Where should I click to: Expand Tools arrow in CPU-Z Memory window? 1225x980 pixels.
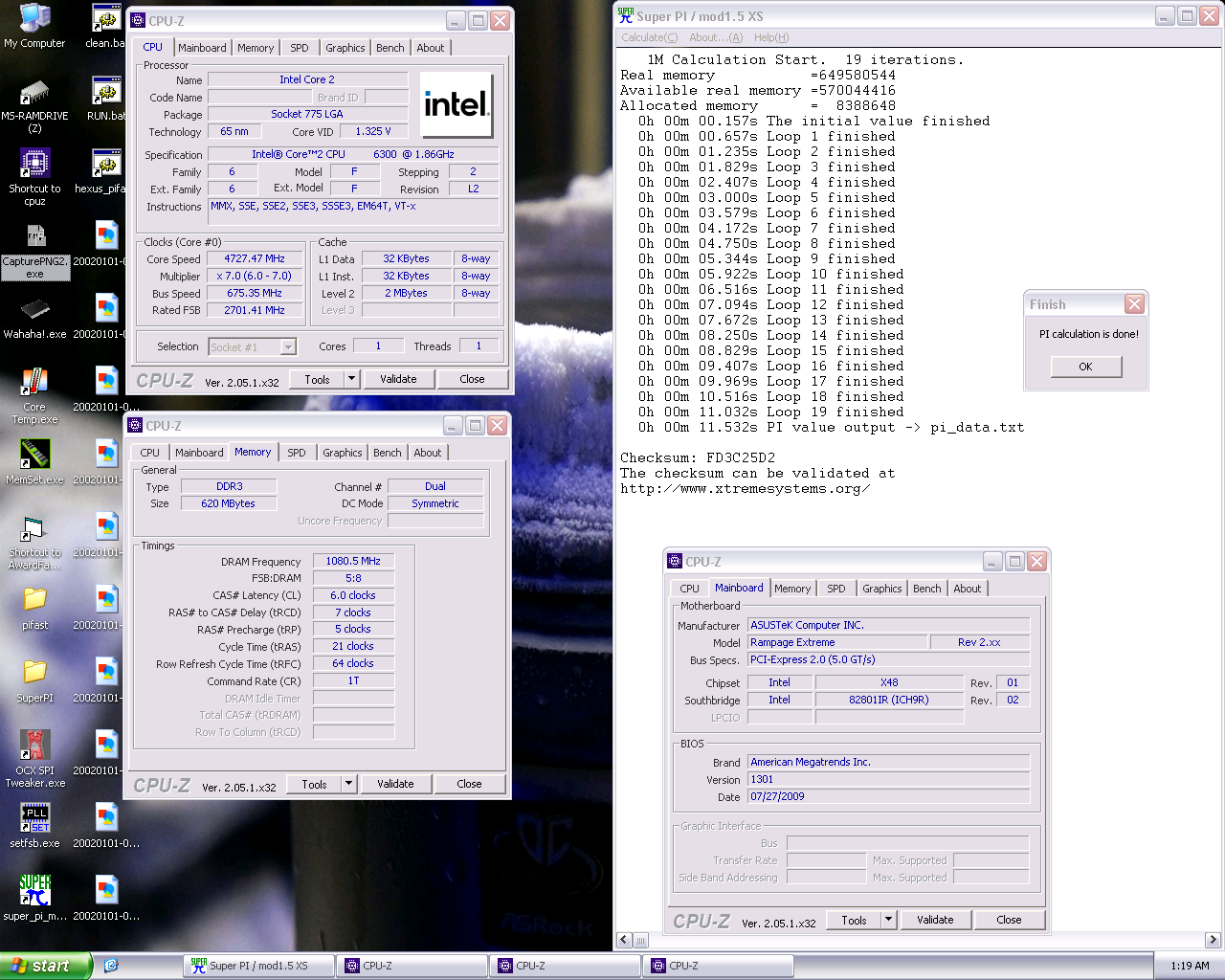348,784
